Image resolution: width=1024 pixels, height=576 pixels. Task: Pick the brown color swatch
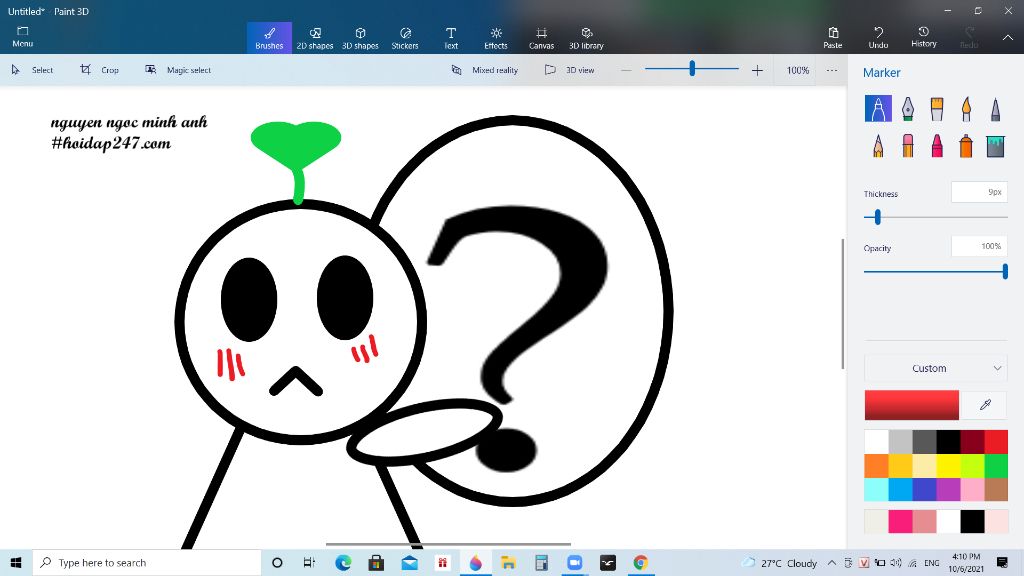996,489
